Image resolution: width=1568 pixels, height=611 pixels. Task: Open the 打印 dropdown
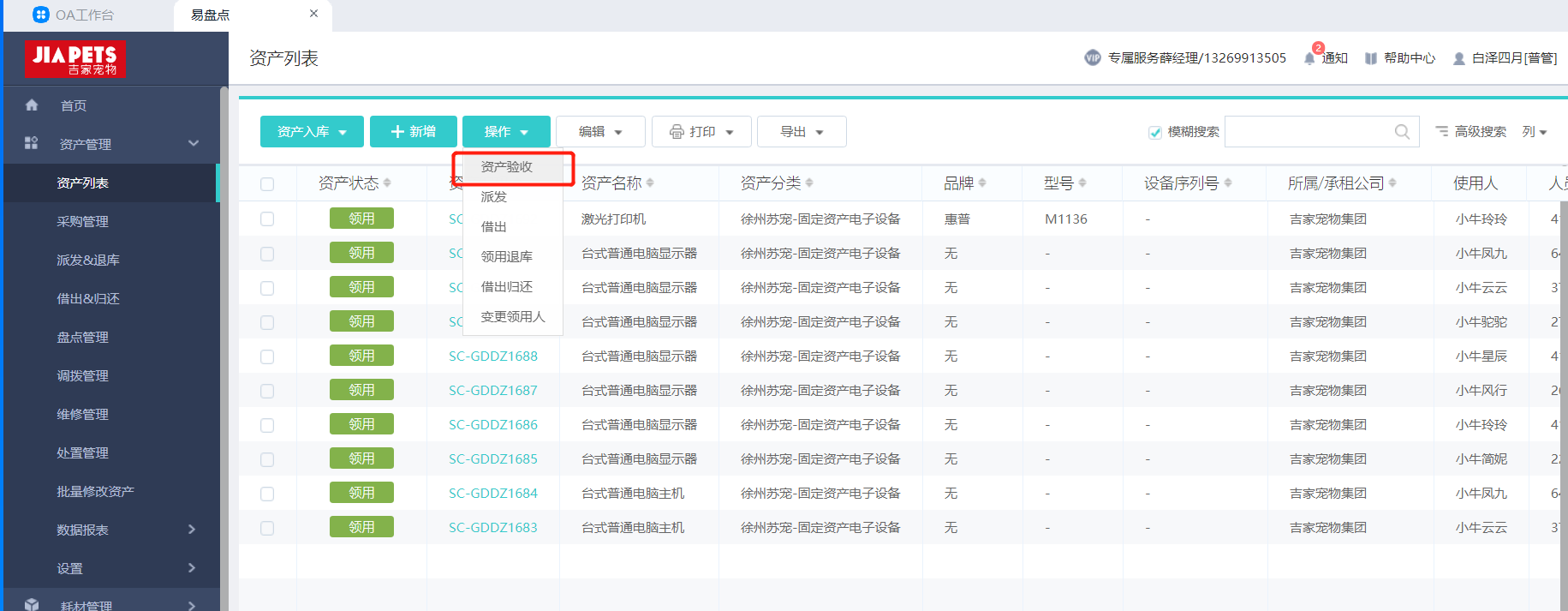click(x=701, y=132)
